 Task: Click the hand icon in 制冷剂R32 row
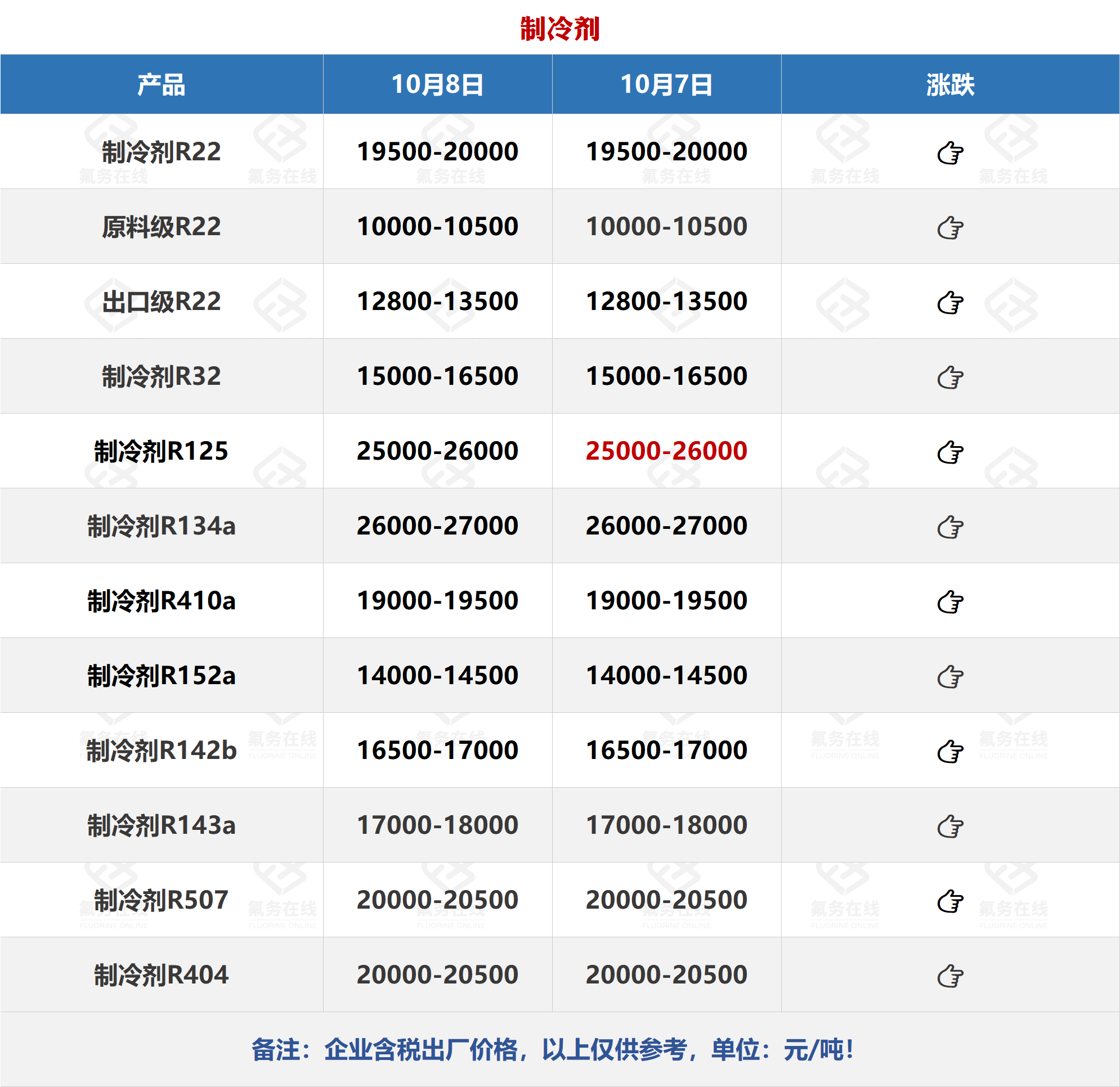click(950, 377)
